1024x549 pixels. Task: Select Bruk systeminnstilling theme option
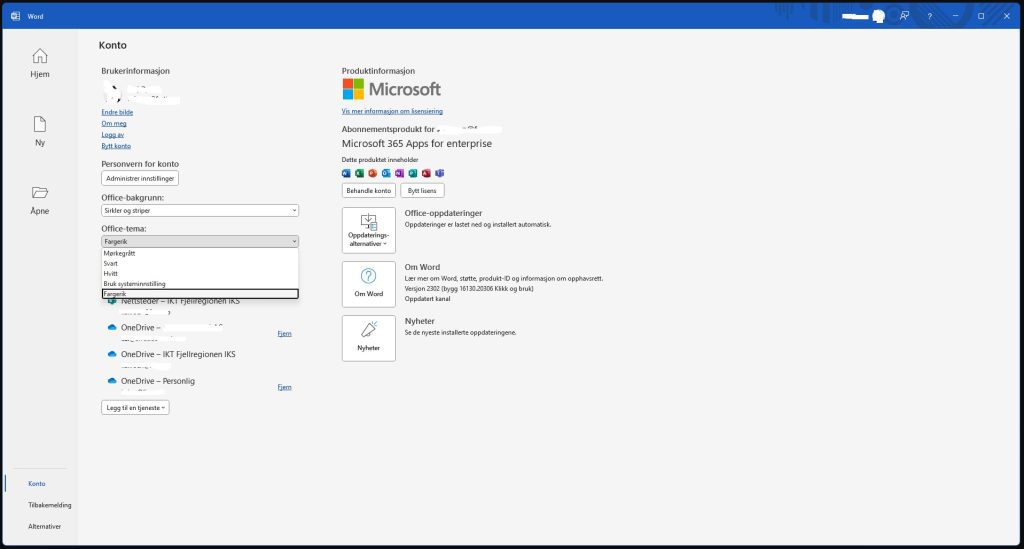click(x=200, y=284)
